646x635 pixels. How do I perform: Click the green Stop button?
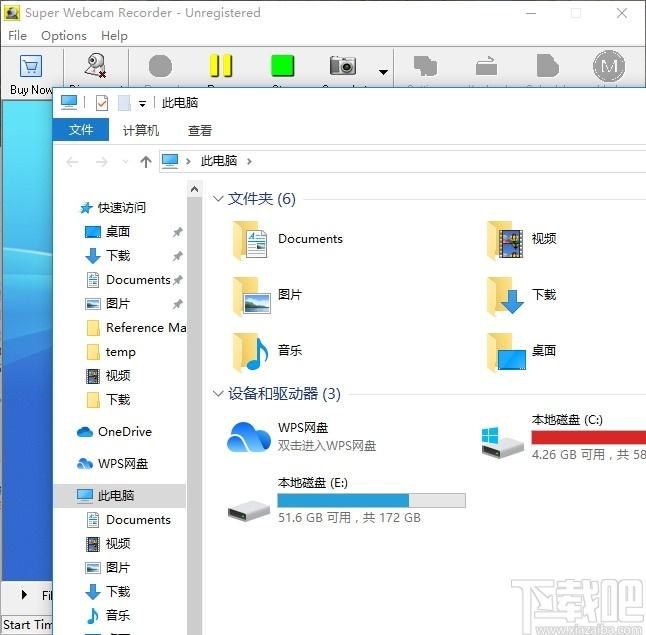[283, 66]
